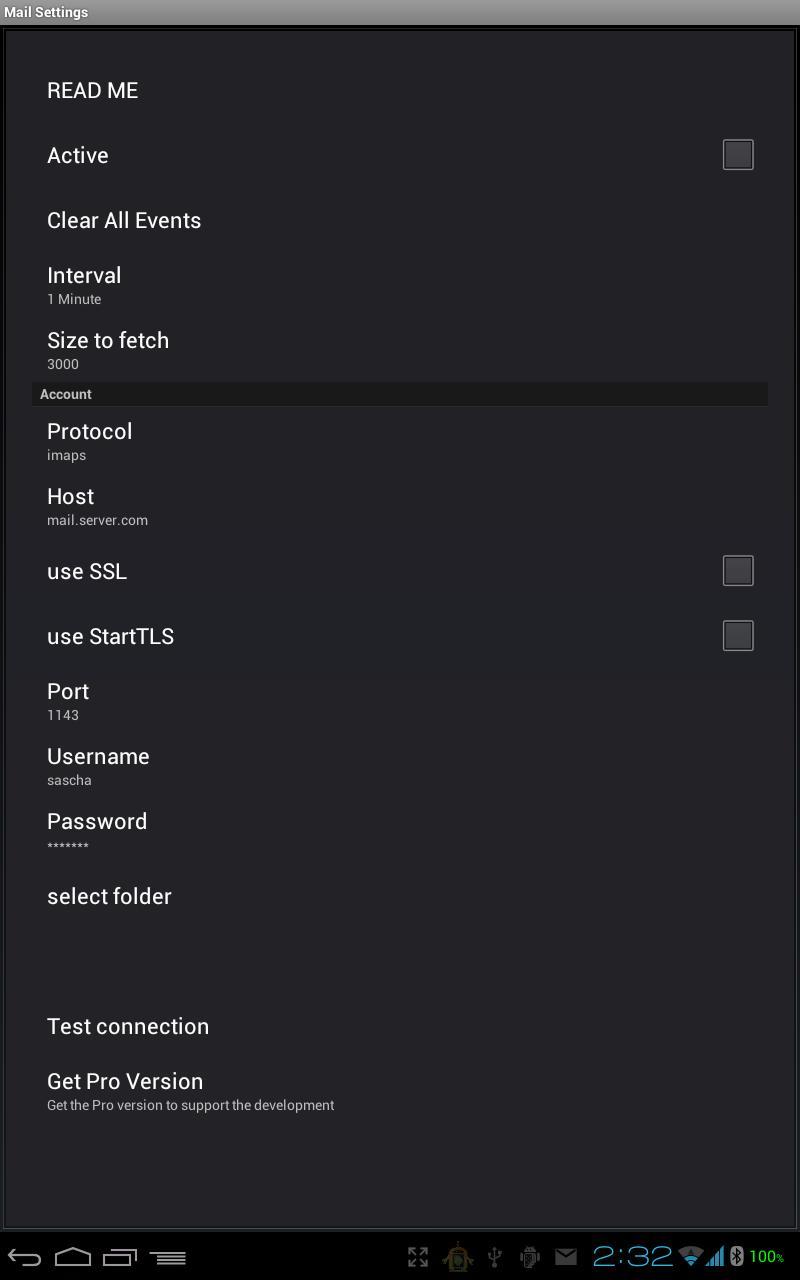Tap the Mail Settings title bar
This screenshot has height=1280, width=800.
pos(46,12)
